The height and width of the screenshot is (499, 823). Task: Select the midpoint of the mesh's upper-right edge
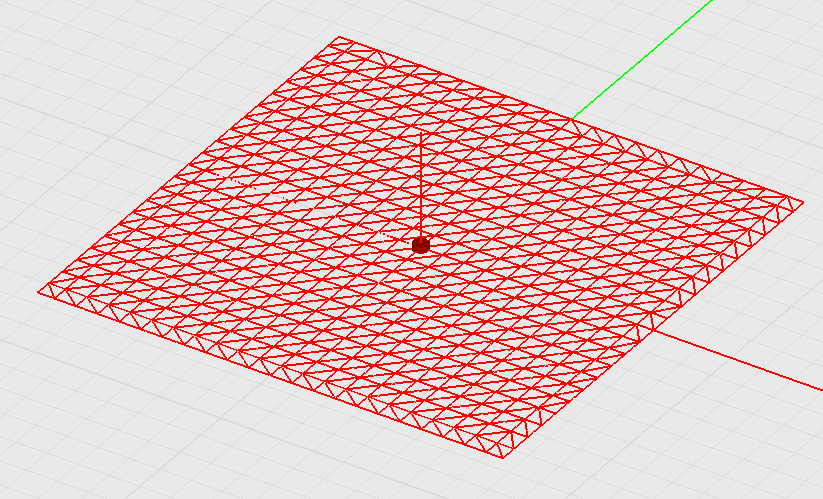coord(571,120)
